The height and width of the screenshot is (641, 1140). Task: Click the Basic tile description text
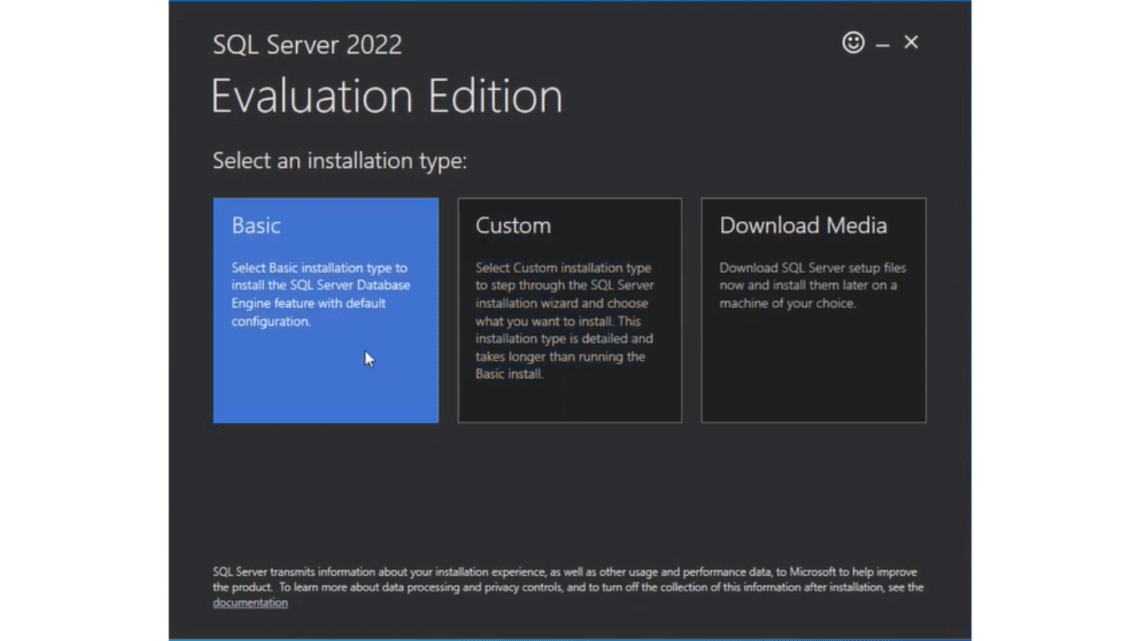[322, 294]
